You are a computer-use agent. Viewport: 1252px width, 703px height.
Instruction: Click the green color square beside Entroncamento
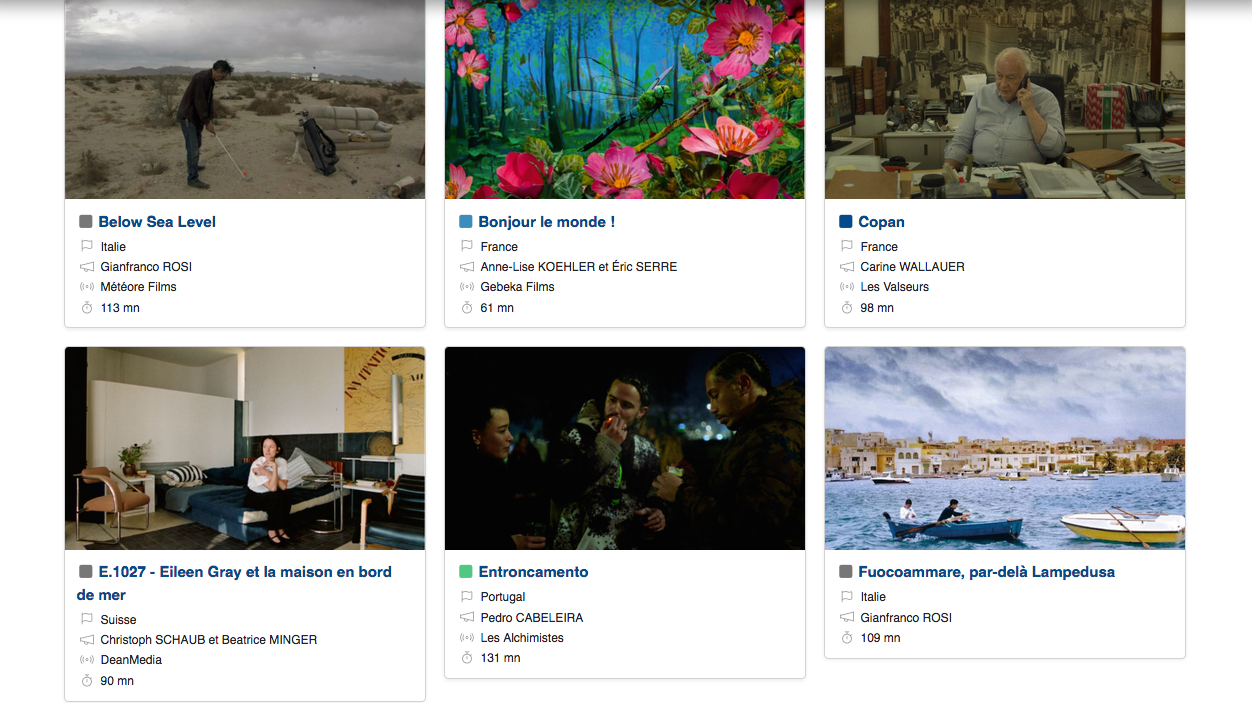point(466,572)
